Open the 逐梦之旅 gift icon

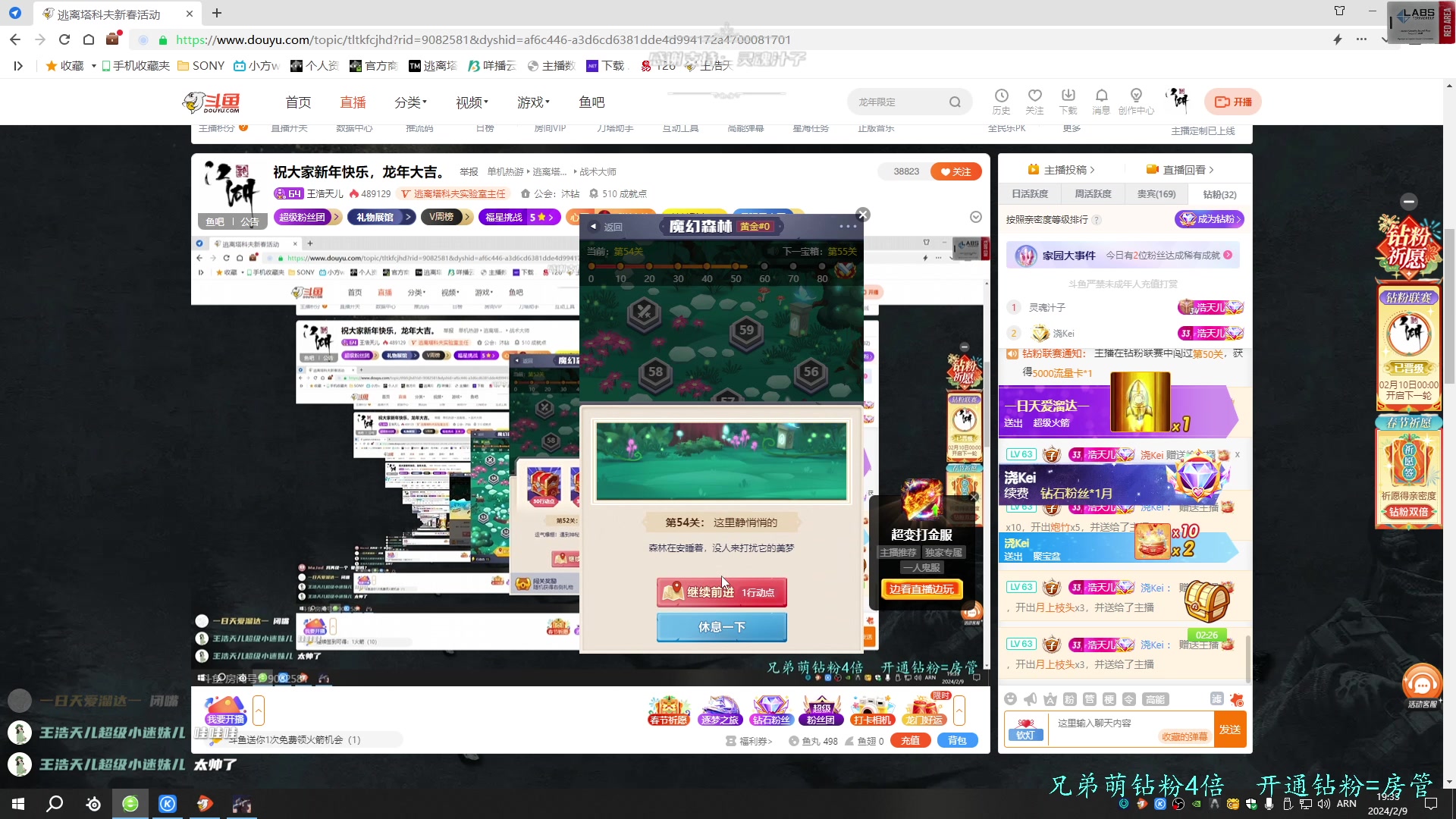pos(720,711)
